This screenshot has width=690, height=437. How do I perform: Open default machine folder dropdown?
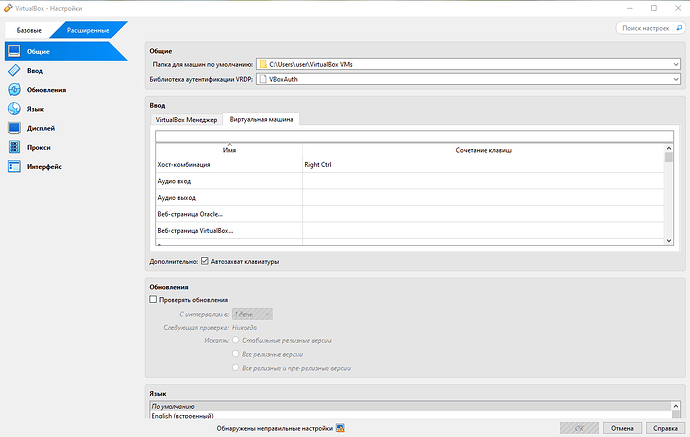click(676, 64)
